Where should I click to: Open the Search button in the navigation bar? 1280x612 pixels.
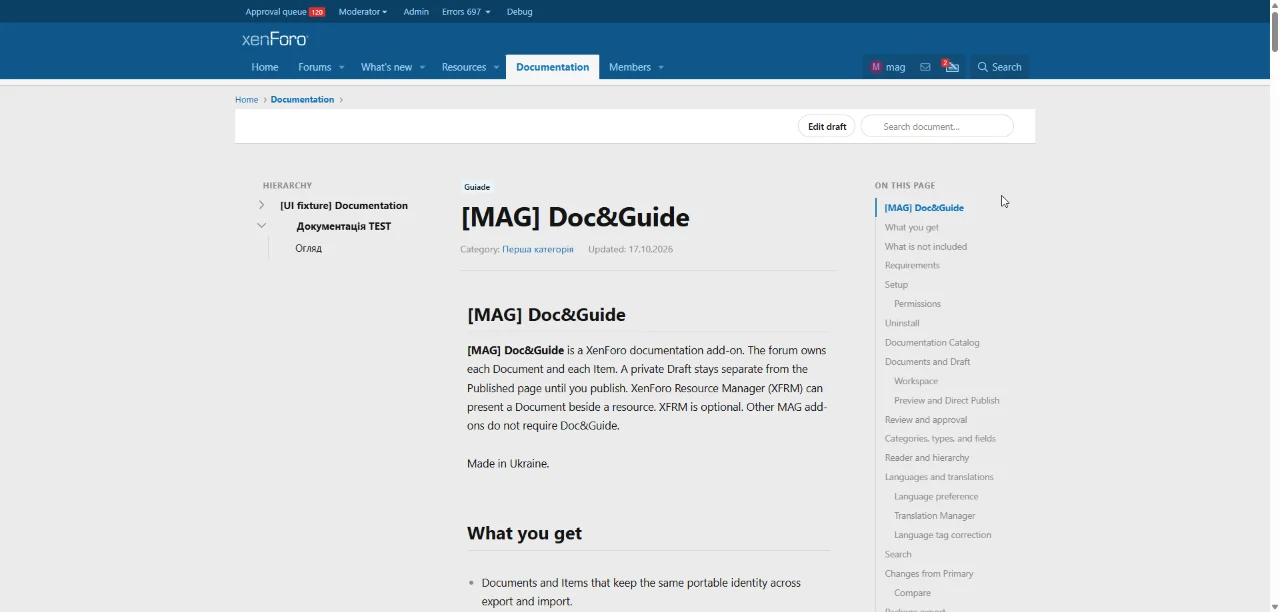click(1000, 67)
